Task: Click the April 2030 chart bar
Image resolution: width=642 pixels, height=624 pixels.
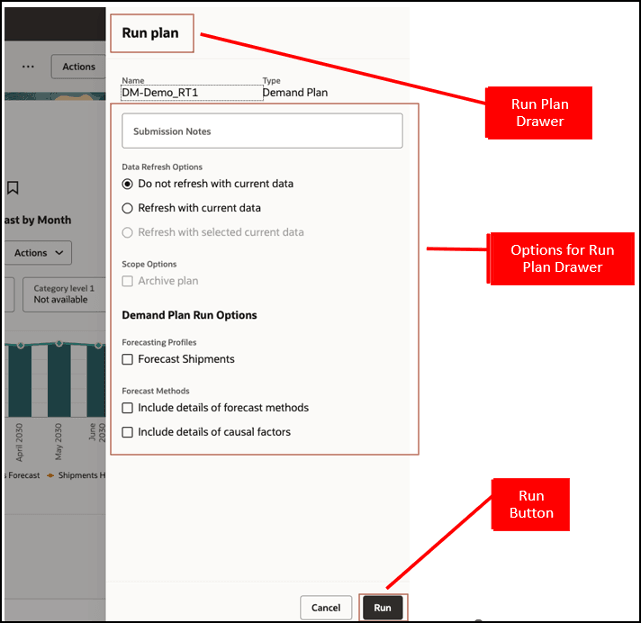Action: [20, 381]
